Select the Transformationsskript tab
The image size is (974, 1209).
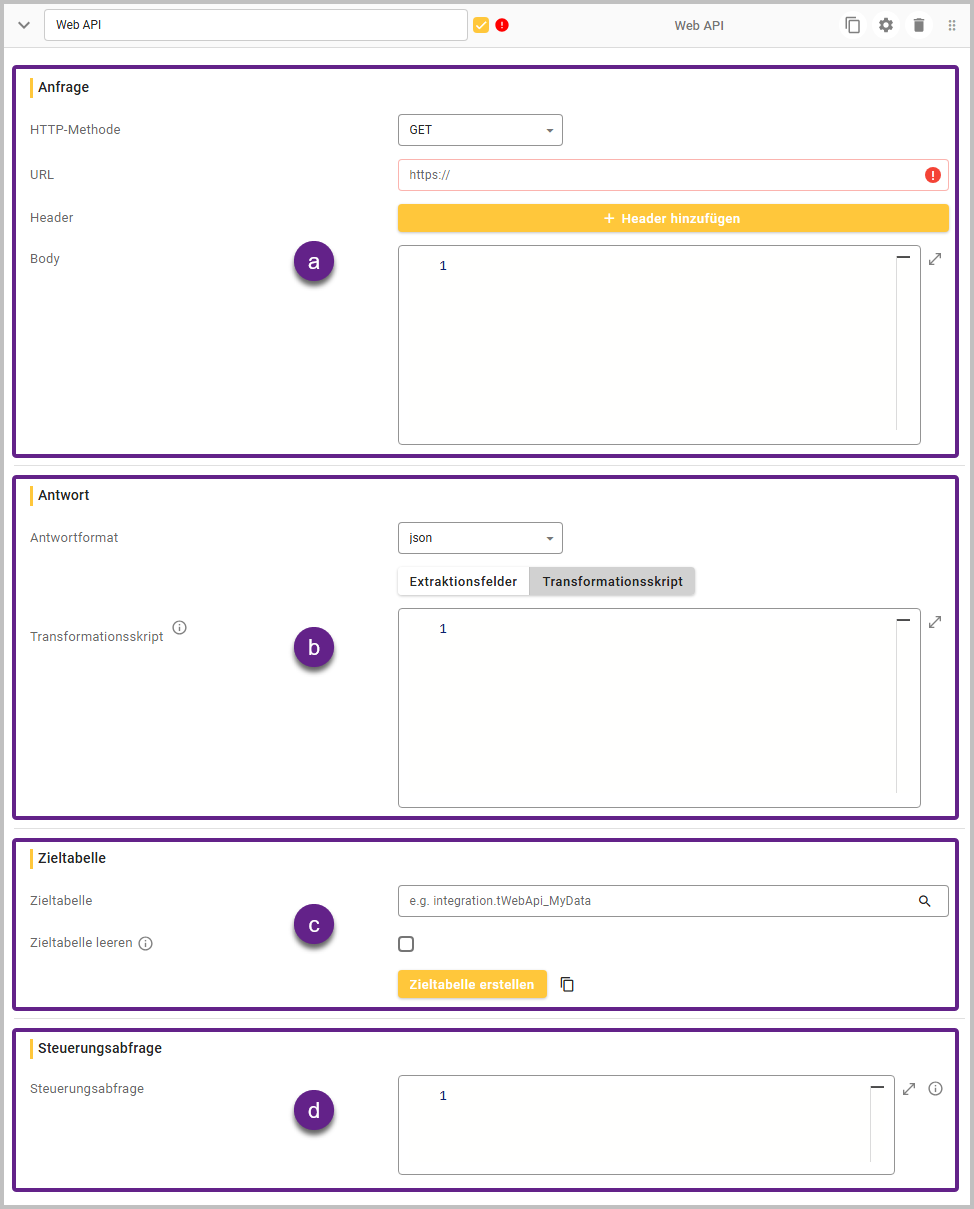click(x=612, y=582)
